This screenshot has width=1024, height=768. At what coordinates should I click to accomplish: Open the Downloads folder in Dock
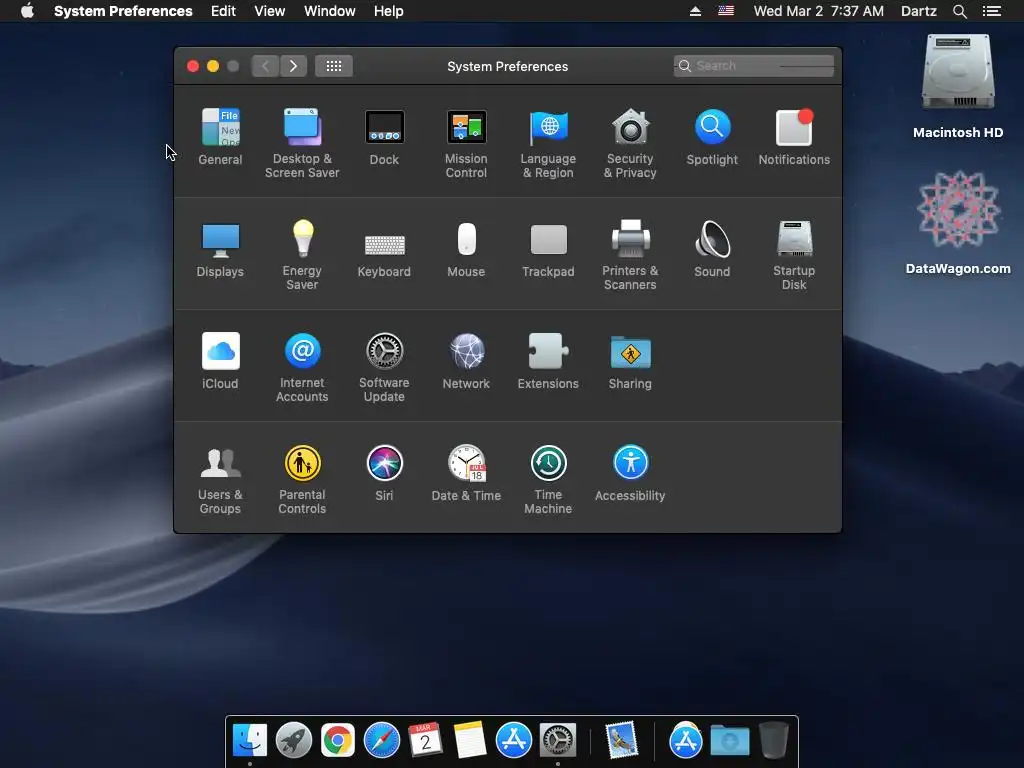click(730, 741)
